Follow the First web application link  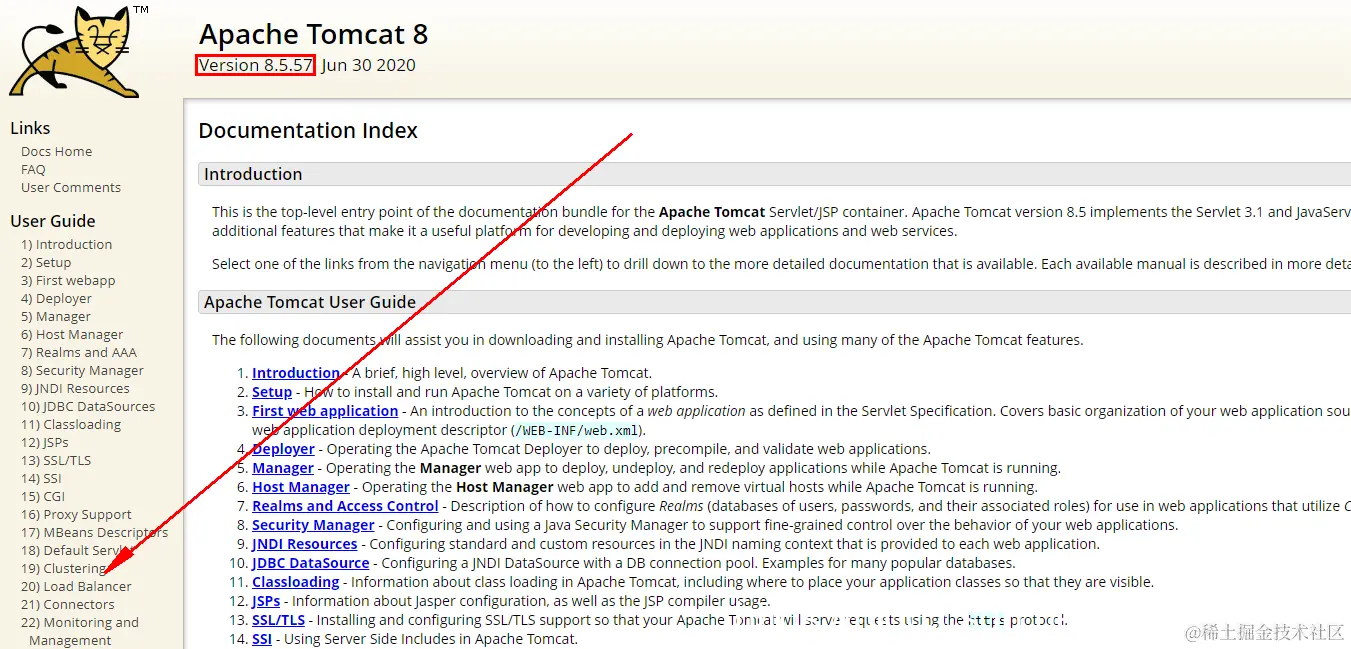(325, 411)
